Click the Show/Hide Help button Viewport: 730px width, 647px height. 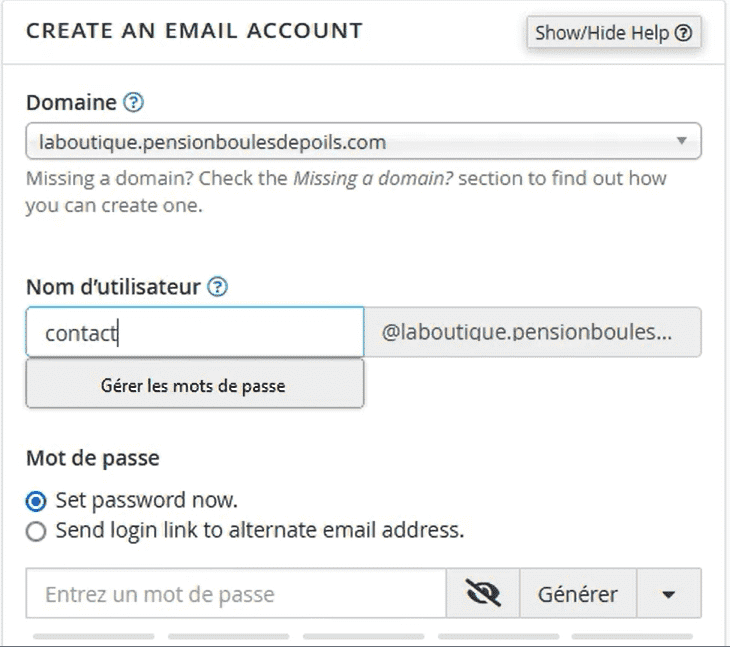614,33
